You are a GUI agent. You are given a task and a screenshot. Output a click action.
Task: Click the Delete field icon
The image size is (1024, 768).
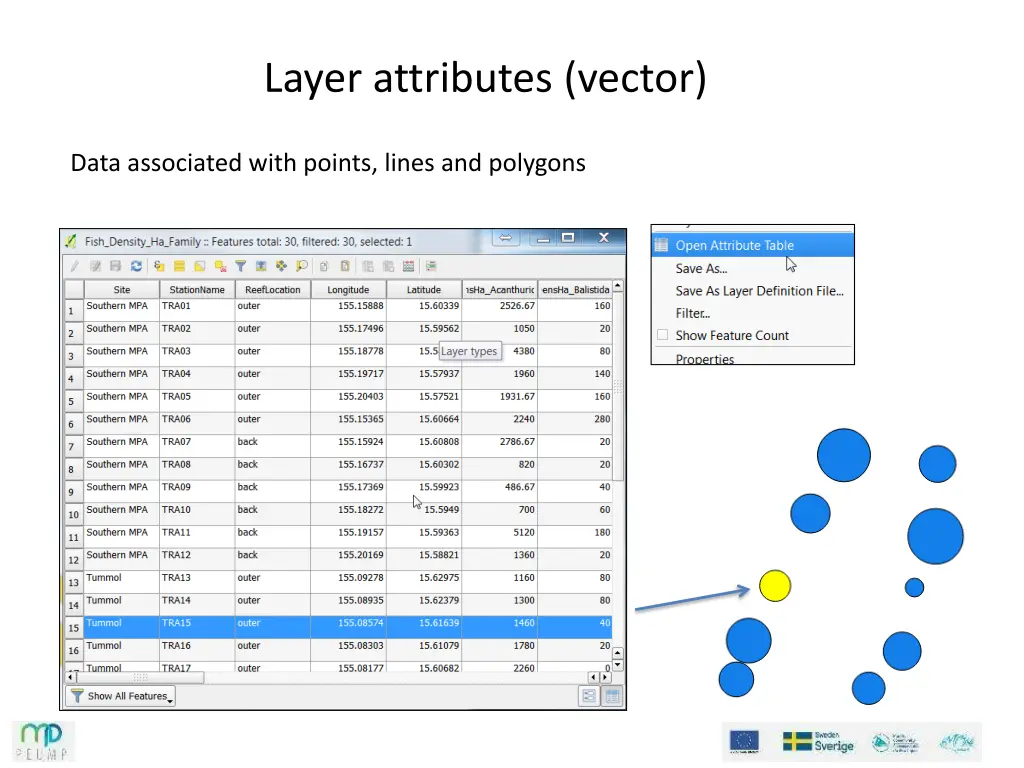[388, 266]
